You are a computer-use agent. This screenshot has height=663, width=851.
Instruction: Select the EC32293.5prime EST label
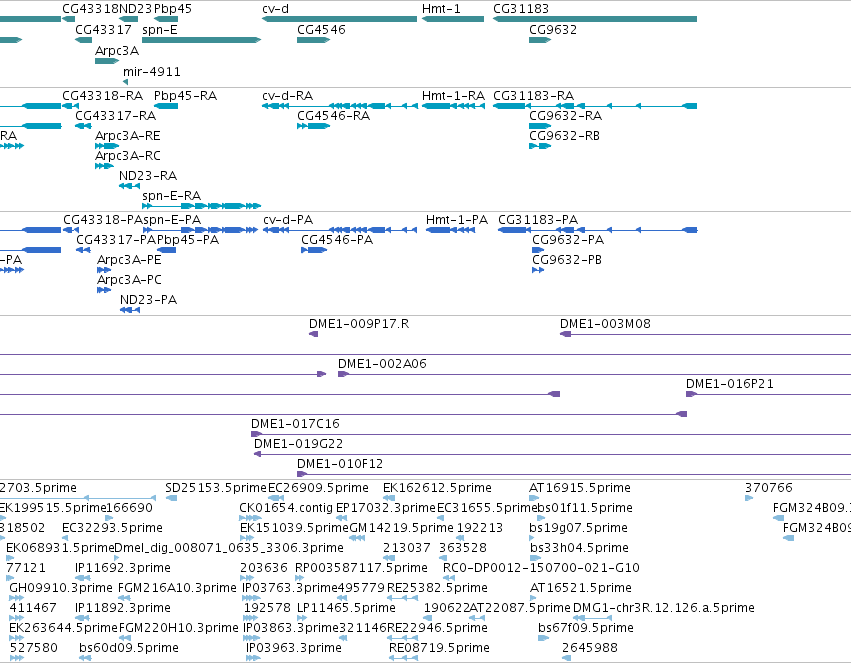coord(112,528)
